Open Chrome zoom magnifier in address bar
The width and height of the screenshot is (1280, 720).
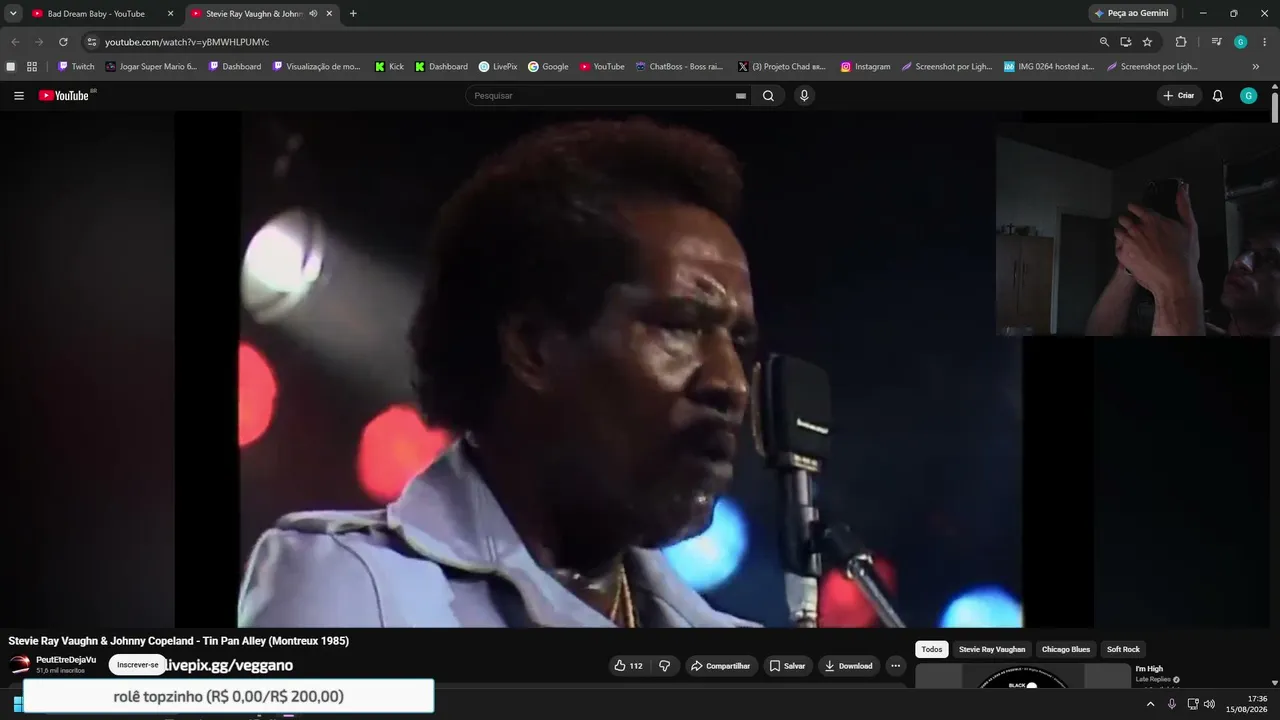click(x=1104, y=42)
